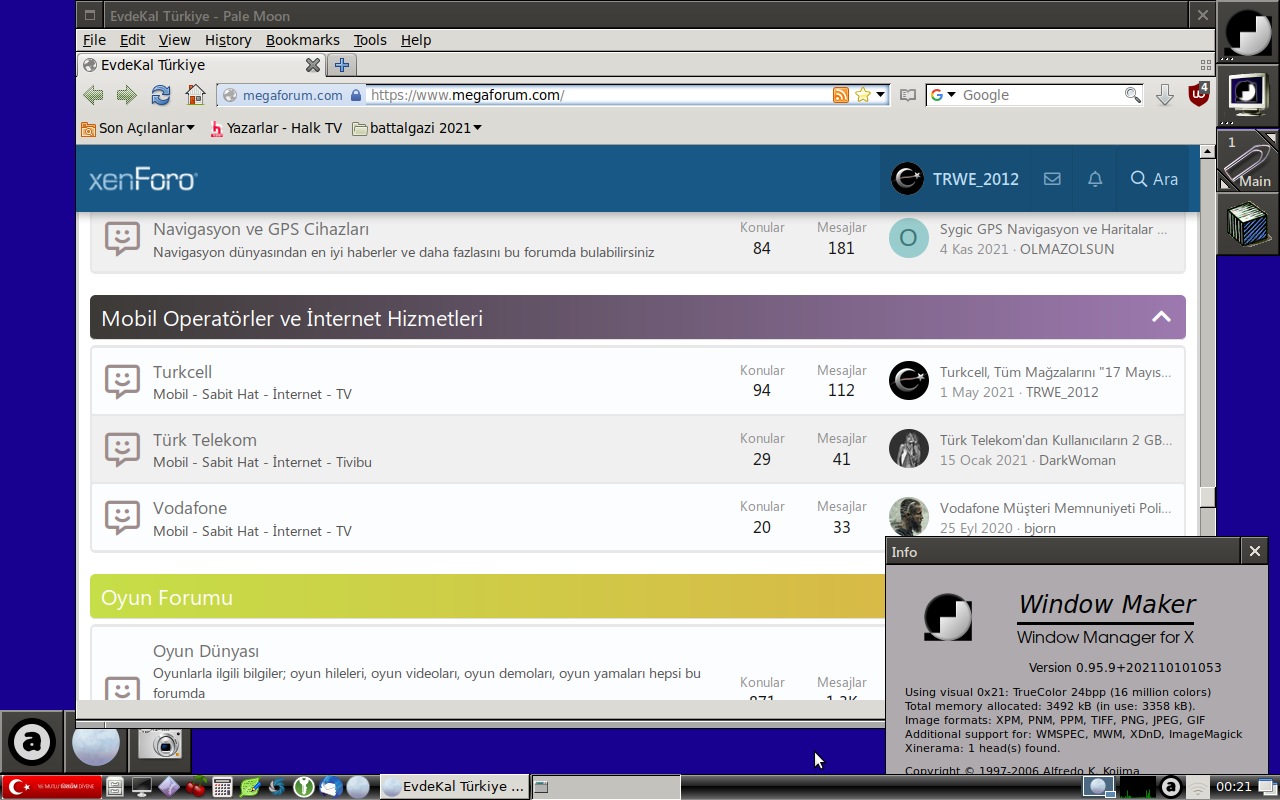This screenshot has width=1280, height=800.
Task: Open the Main clip icon in dock
Action: click(x=1247, y=161)
